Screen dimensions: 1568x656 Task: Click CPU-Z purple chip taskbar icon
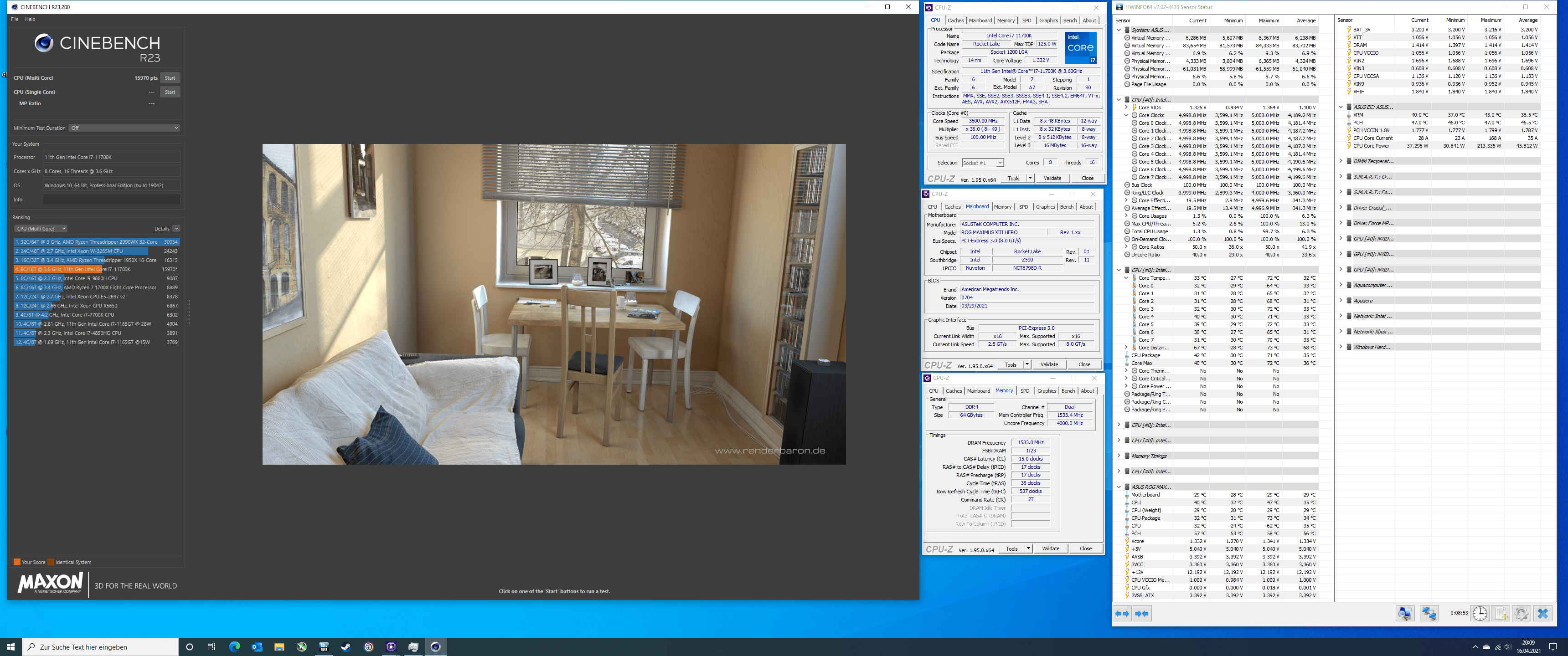(391, 647)
